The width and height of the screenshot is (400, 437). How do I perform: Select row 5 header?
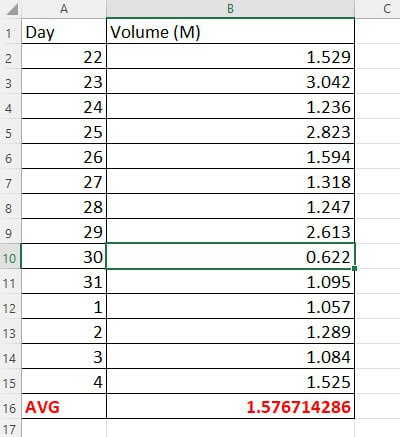(x=11, y=131)
